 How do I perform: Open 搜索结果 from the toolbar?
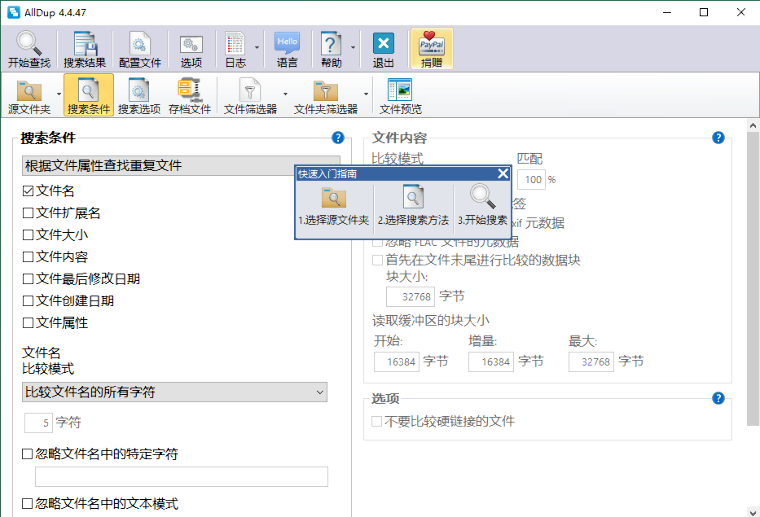click(85, 48)
